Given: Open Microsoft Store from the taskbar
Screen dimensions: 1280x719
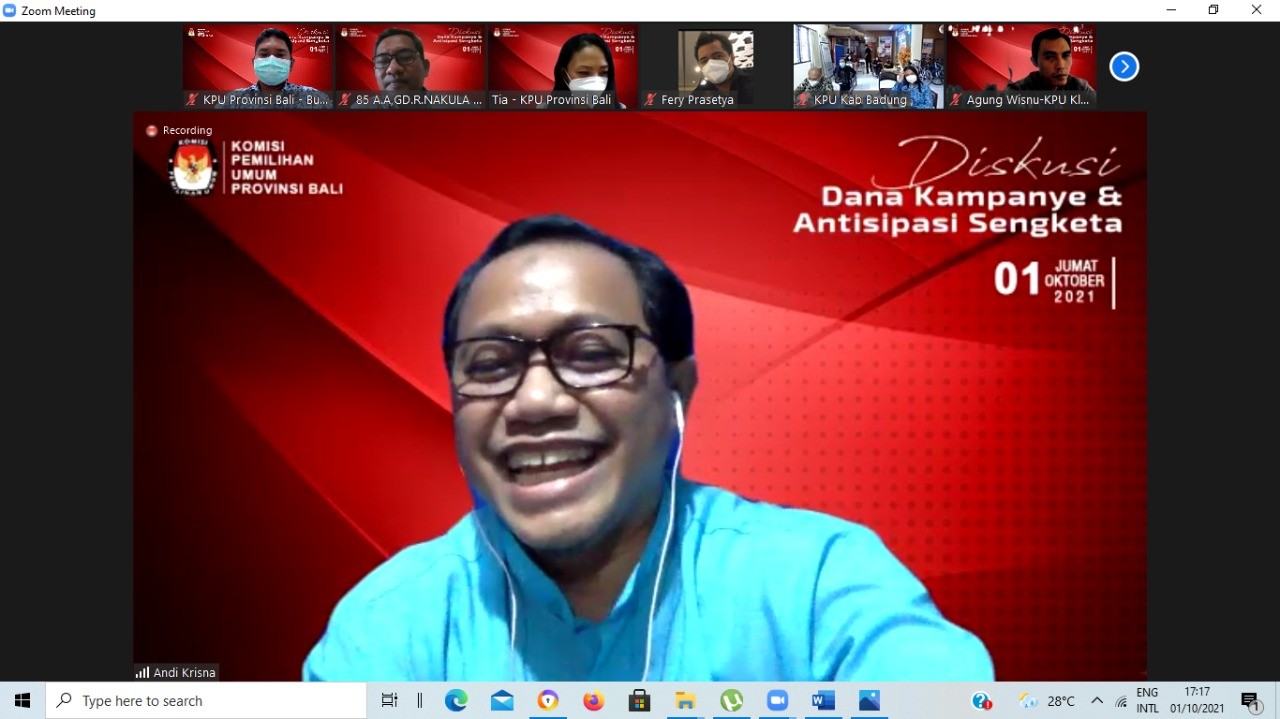Looking at the screenshot, I should (640, 701).
